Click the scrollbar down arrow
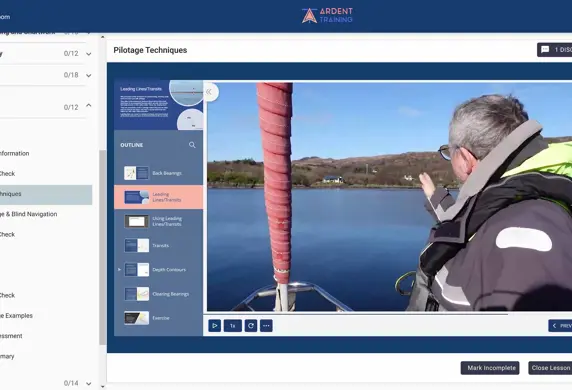572x390 pixels. 103,386
